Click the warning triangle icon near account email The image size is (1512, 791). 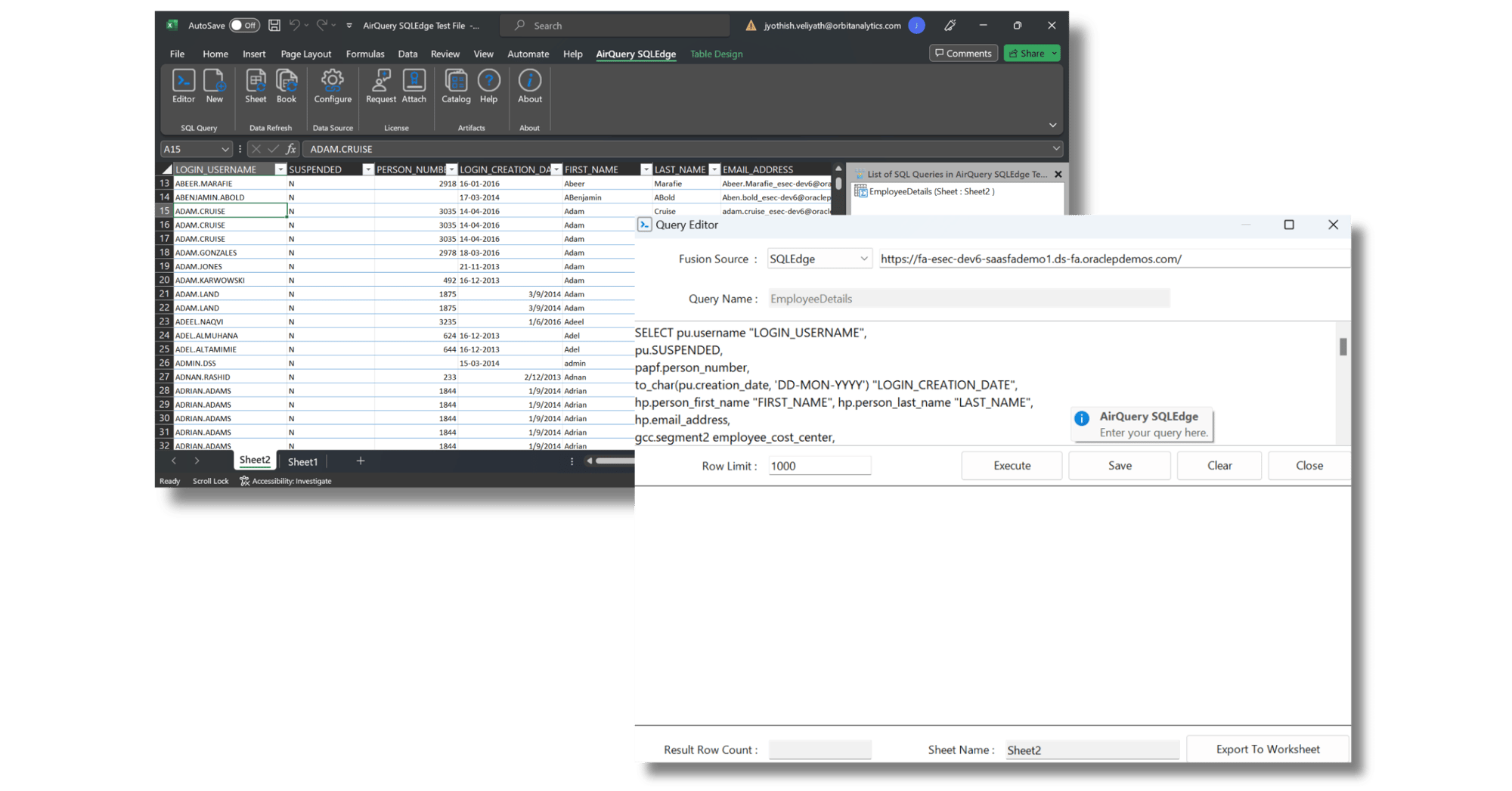point(751,25)
